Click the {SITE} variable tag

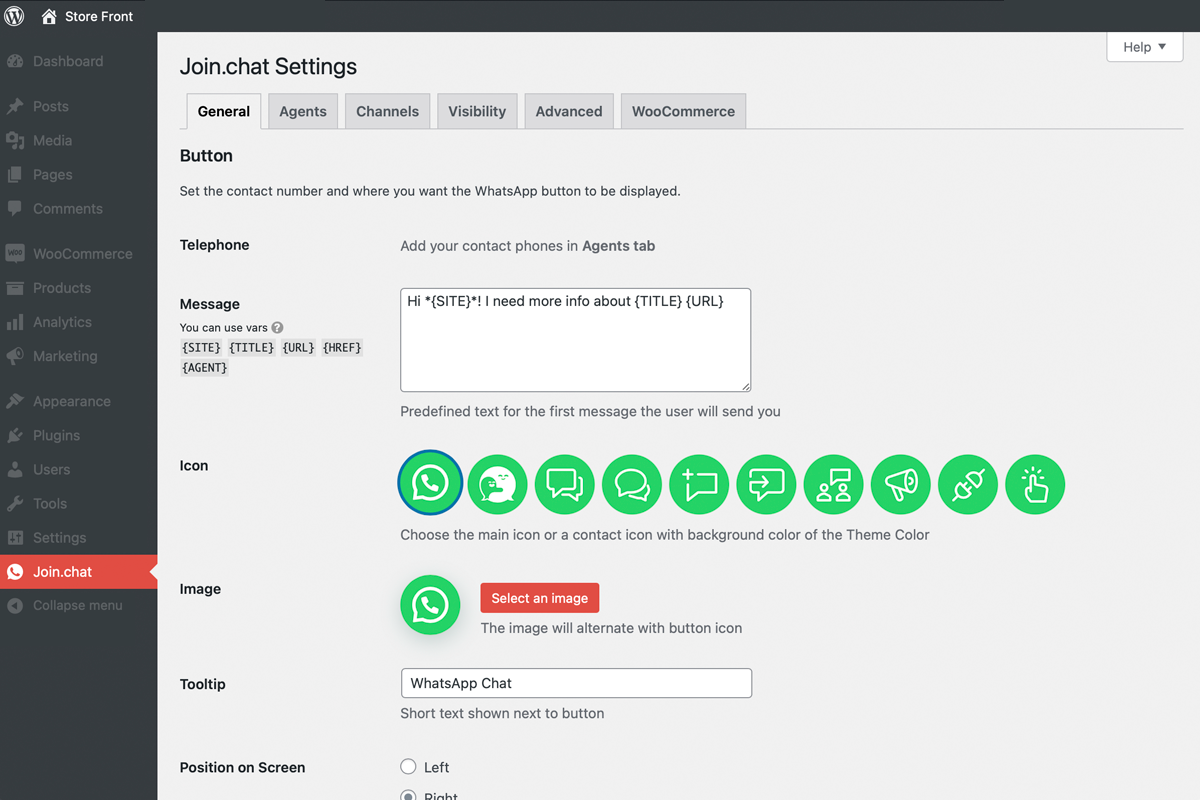coord(202,347)
